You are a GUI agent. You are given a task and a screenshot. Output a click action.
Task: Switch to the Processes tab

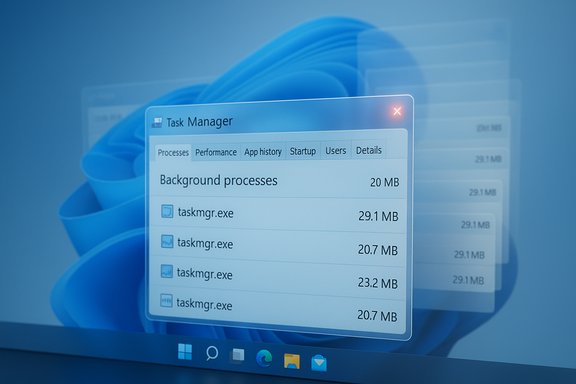point(173,152)
